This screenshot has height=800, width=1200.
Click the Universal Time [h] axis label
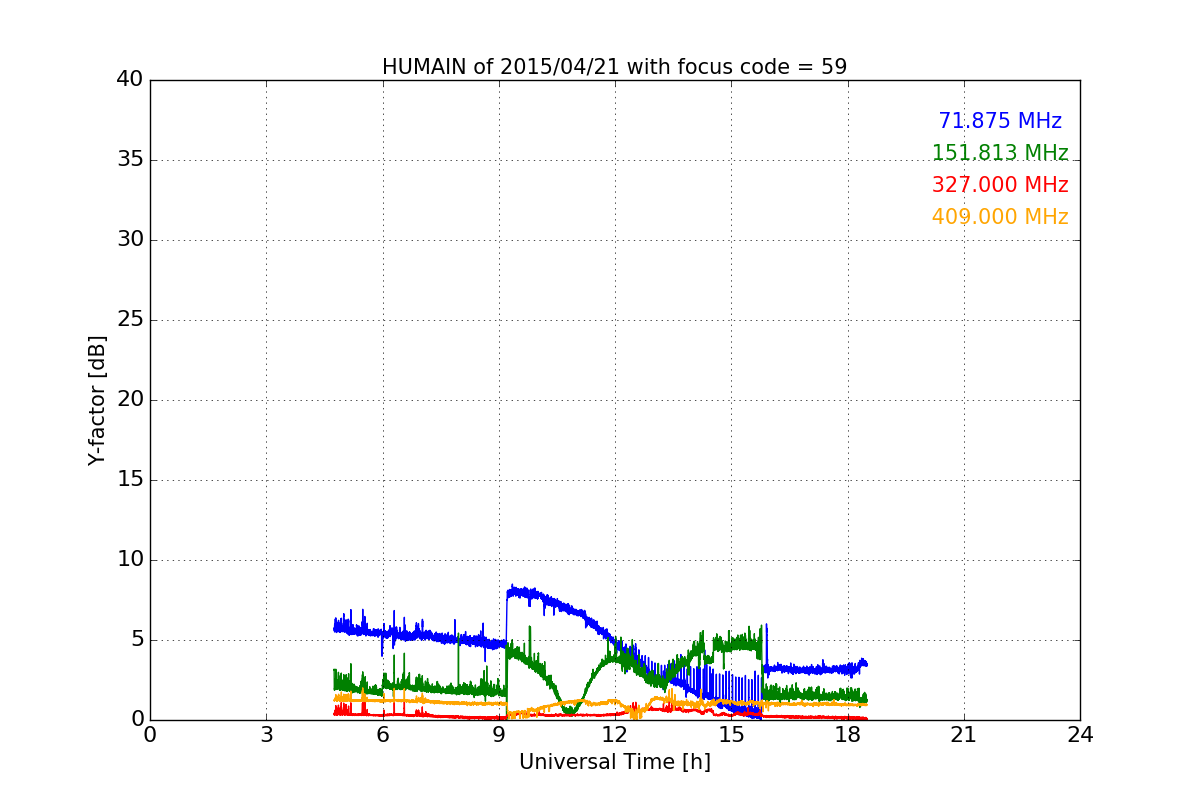click(x=615, y=762)
